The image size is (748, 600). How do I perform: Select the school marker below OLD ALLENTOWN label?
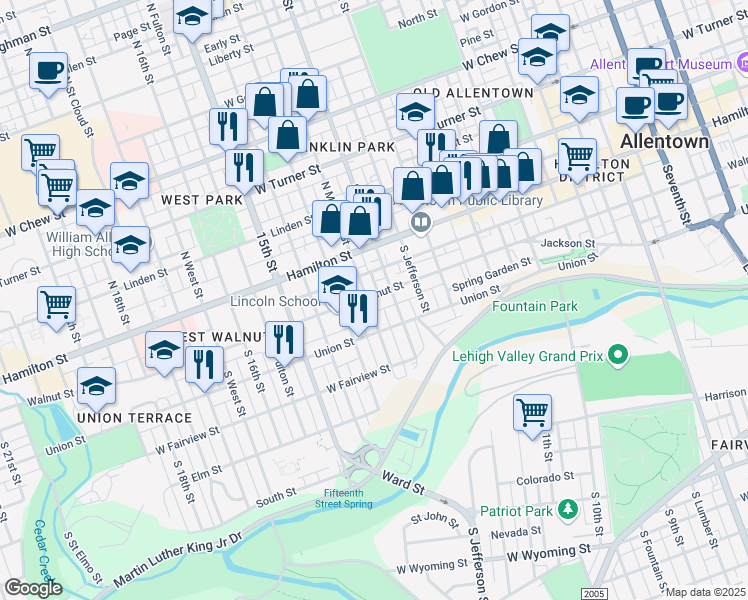click(415, 112)
